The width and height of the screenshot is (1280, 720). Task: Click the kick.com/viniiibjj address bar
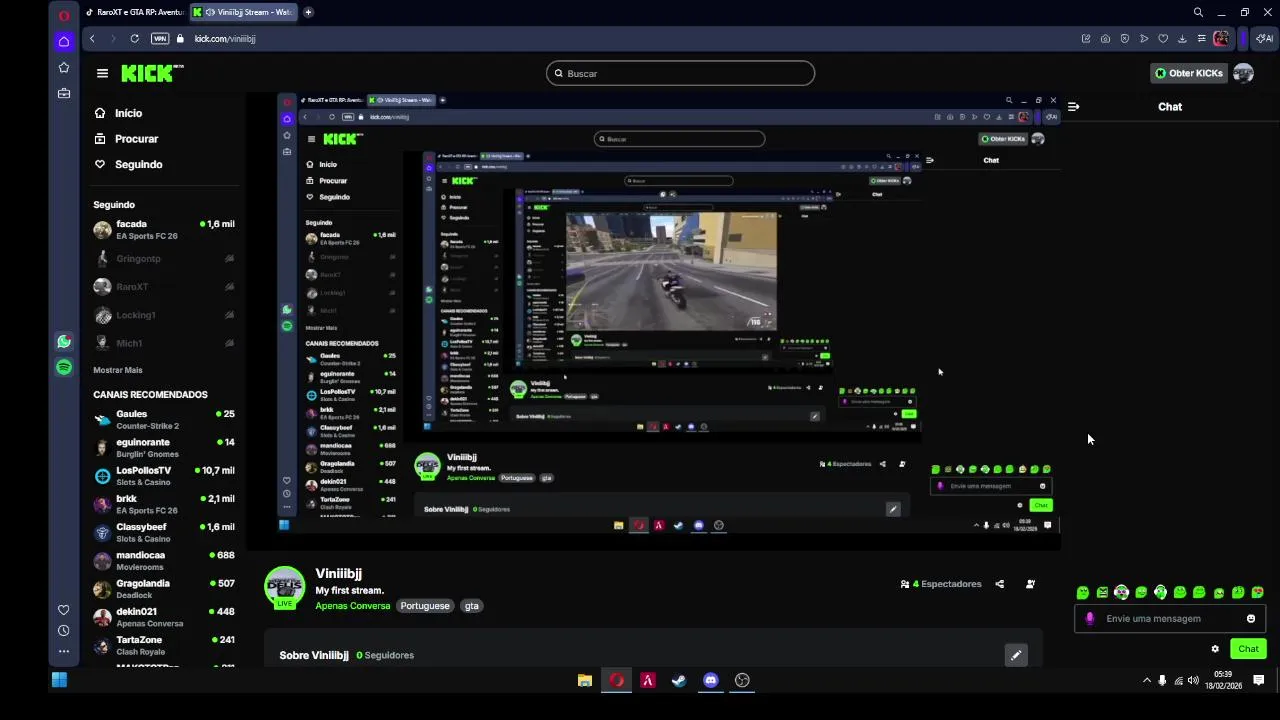pos(225,39)
